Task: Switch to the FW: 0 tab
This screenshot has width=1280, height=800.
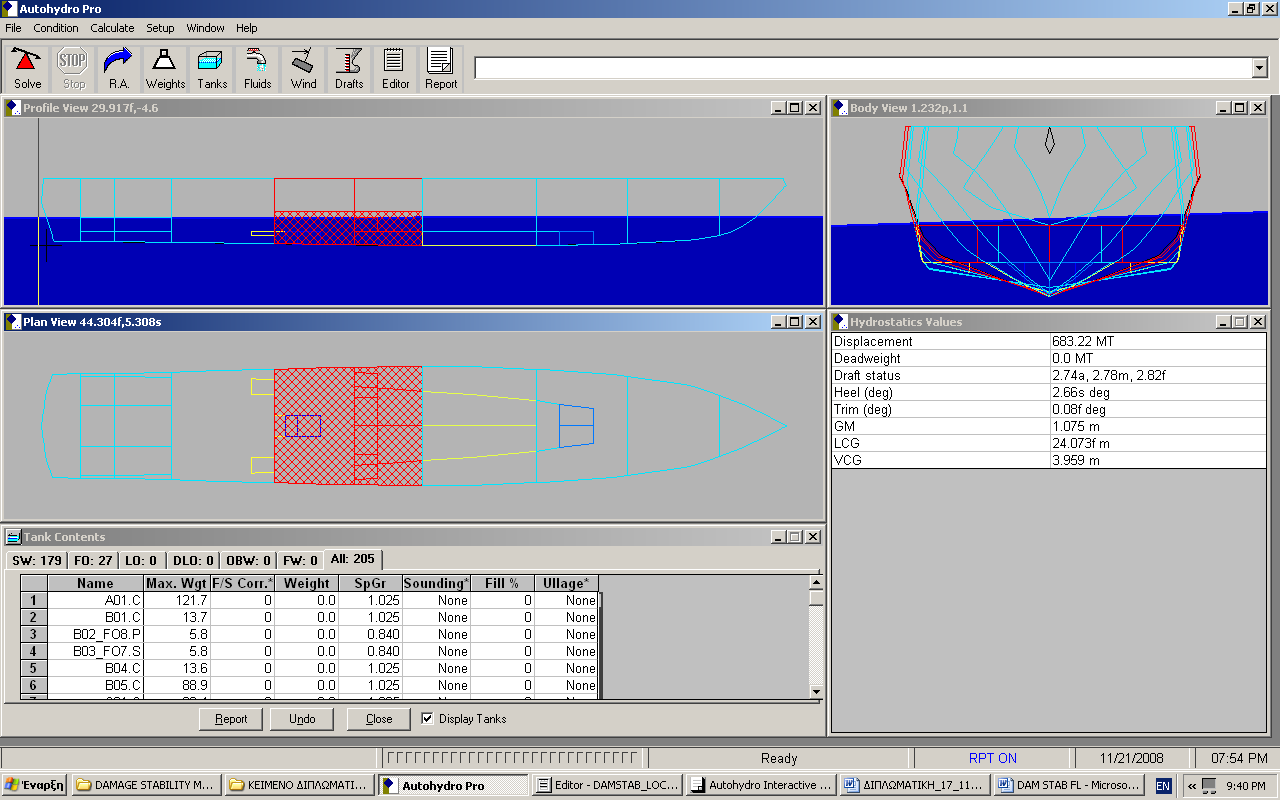Action: (299, 561)
